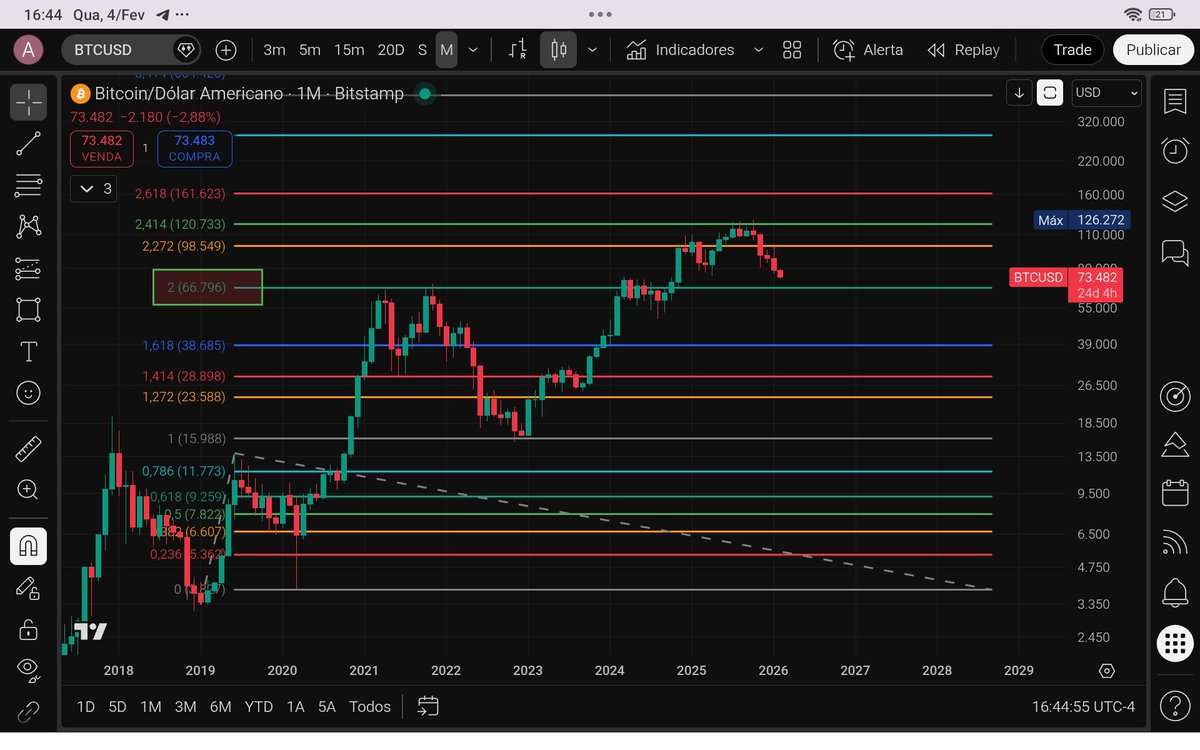1200x750 pixels.
Task: Click the 16:44:55 UTC-4 timezone
Action: point(1083,707)
